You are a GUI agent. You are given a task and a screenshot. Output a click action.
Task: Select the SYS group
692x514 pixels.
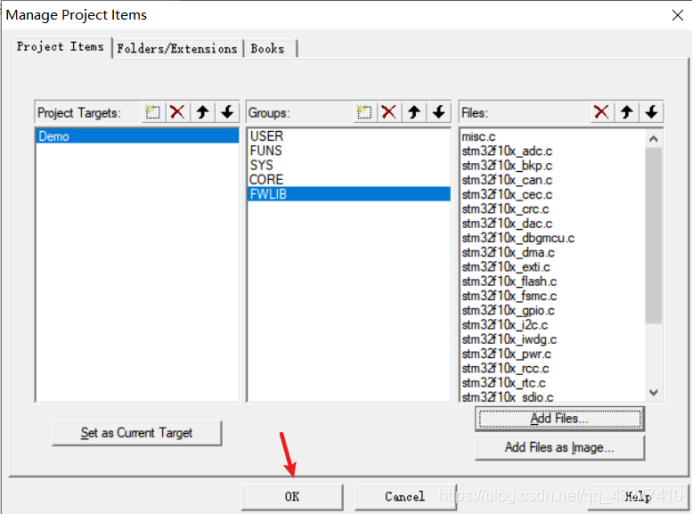(349, 165)
